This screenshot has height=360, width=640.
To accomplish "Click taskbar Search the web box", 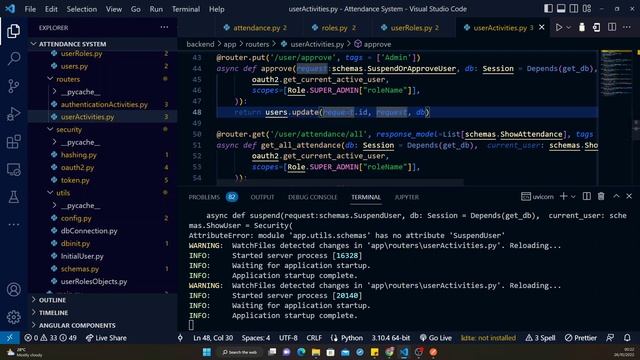I will click(240, 352).
